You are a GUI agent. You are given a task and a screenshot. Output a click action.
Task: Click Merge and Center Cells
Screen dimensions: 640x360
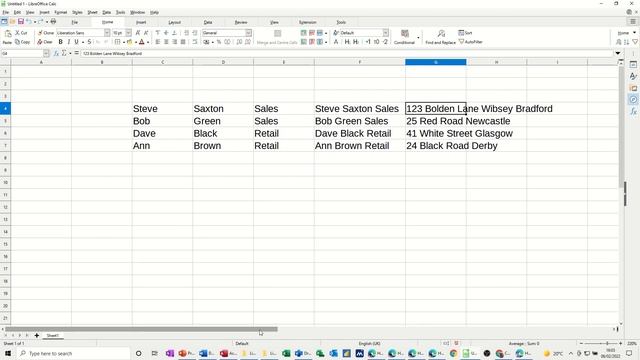[x=277, y=38]
